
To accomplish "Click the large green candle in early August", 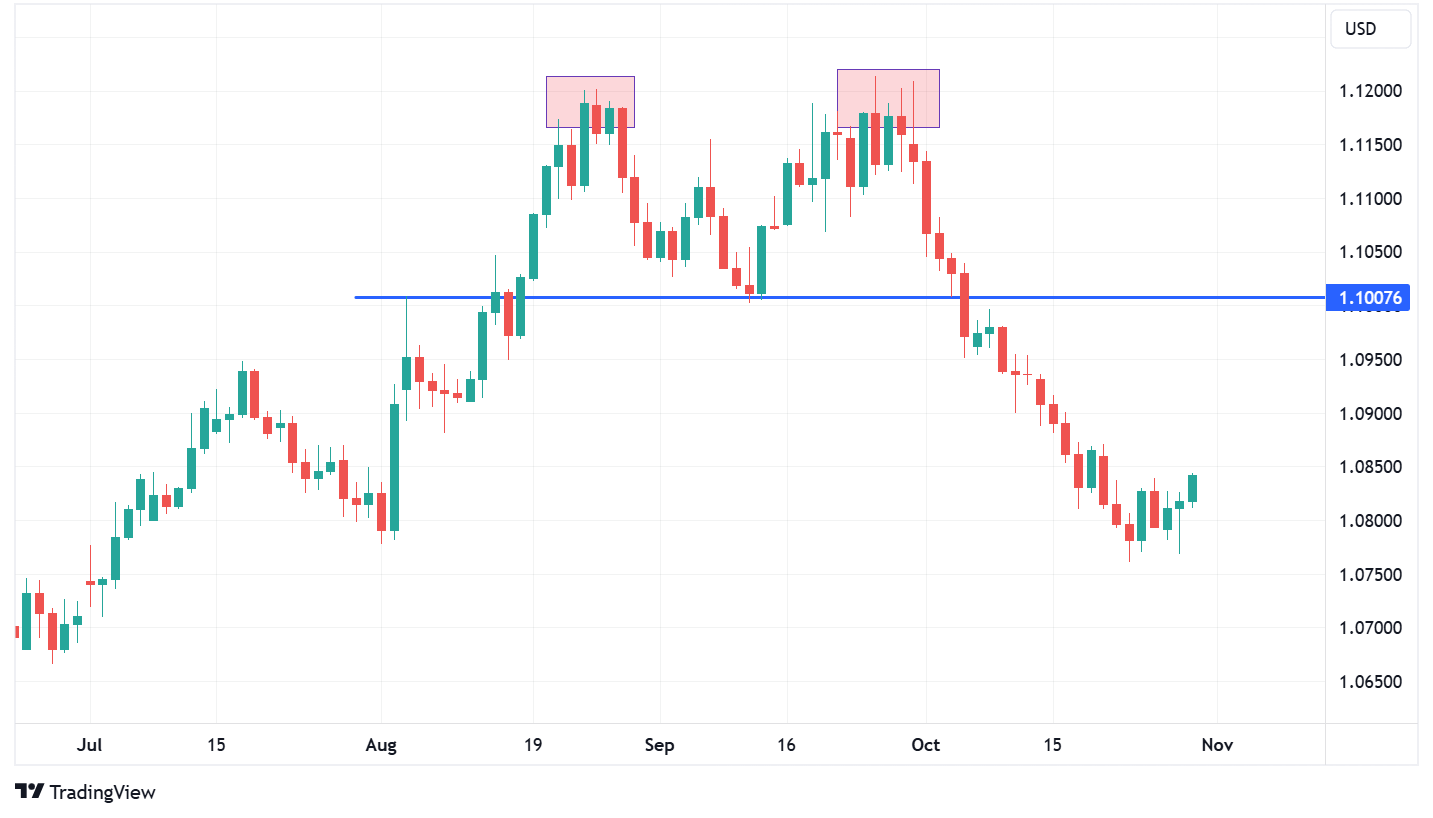I will (394, 467).
